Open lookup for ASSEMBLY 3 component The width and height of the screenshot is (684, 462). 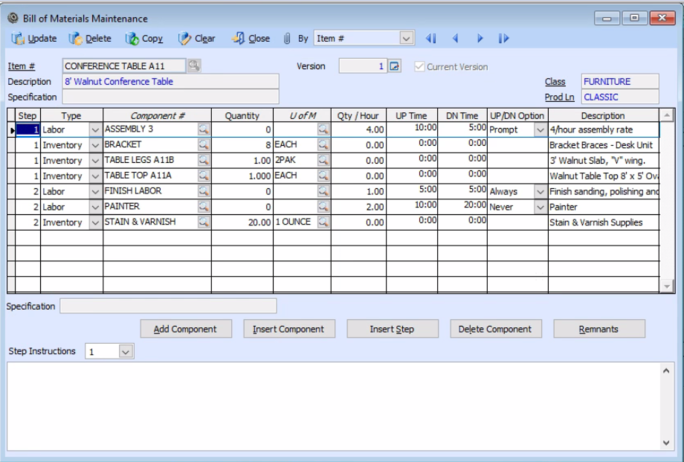point(203,130)
